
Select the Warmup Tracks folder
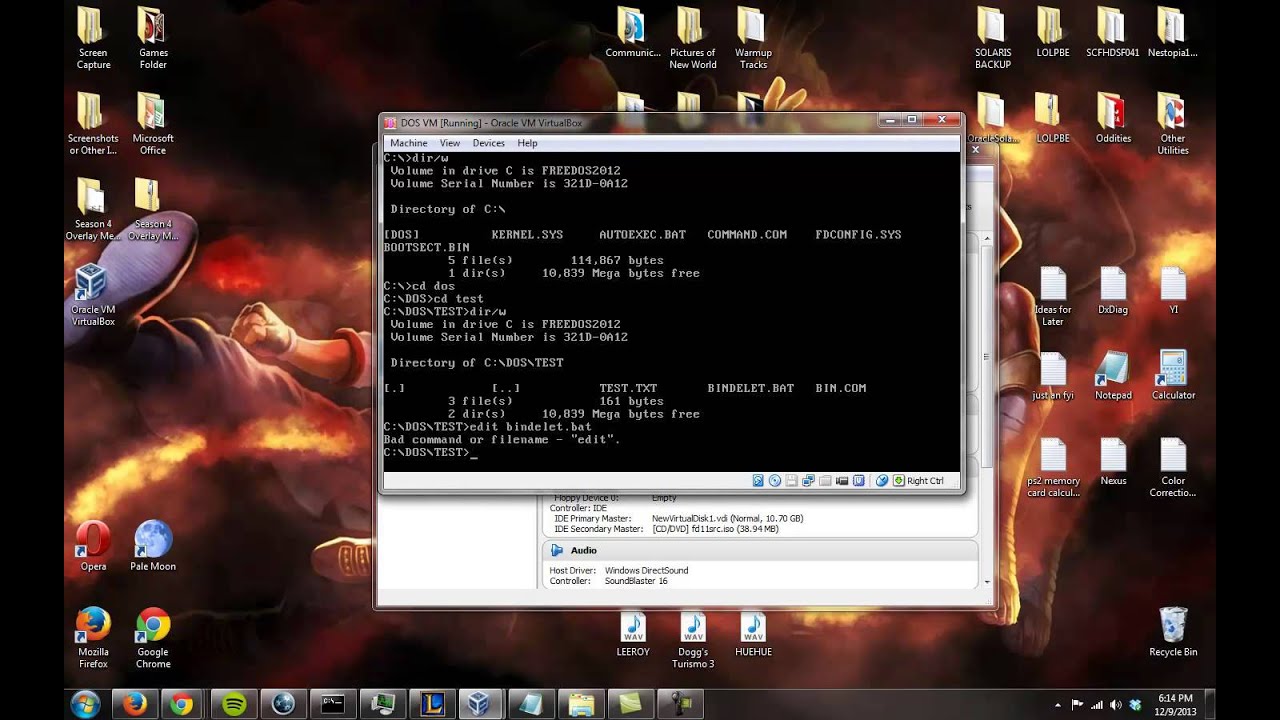click(x=753, y=38)
